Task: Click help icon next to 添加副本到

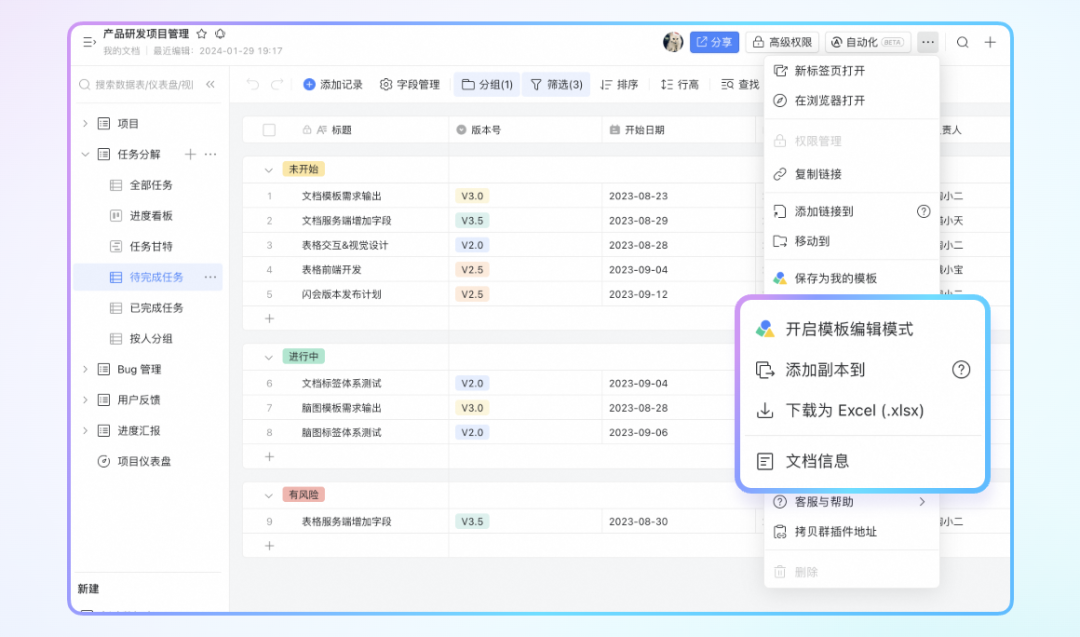Action: pos(960,370)
